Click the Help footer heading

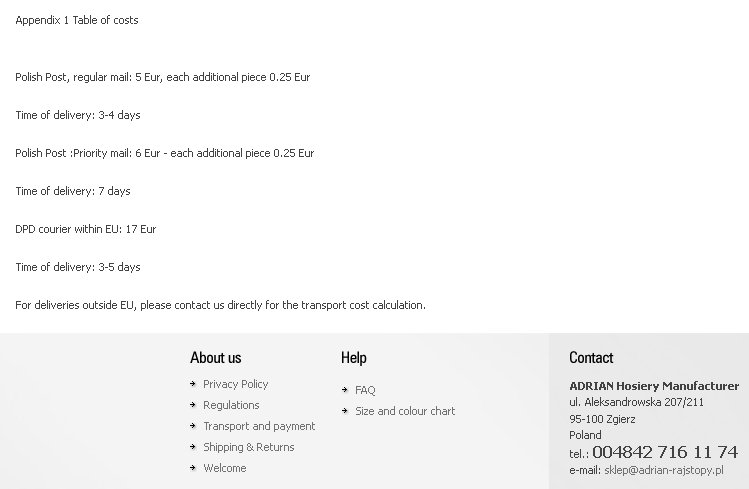coord(353,358)
